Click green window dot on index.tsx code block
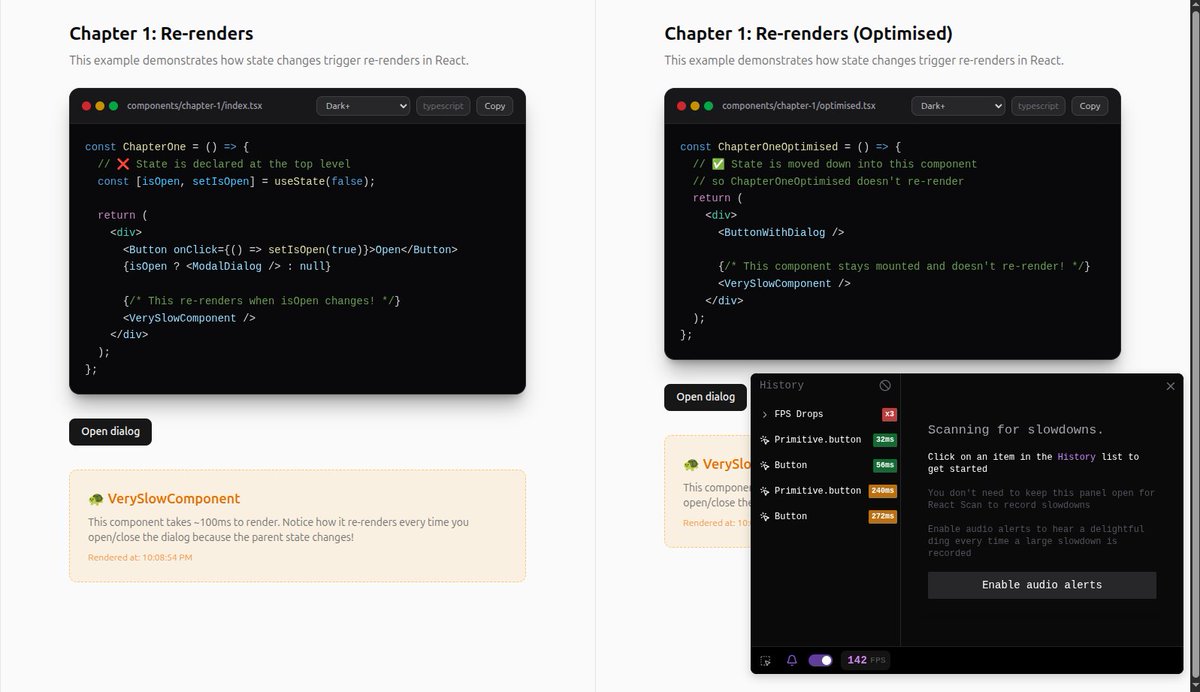The width and height of the screenshot is (1200, 692). [x=114, y=106]
